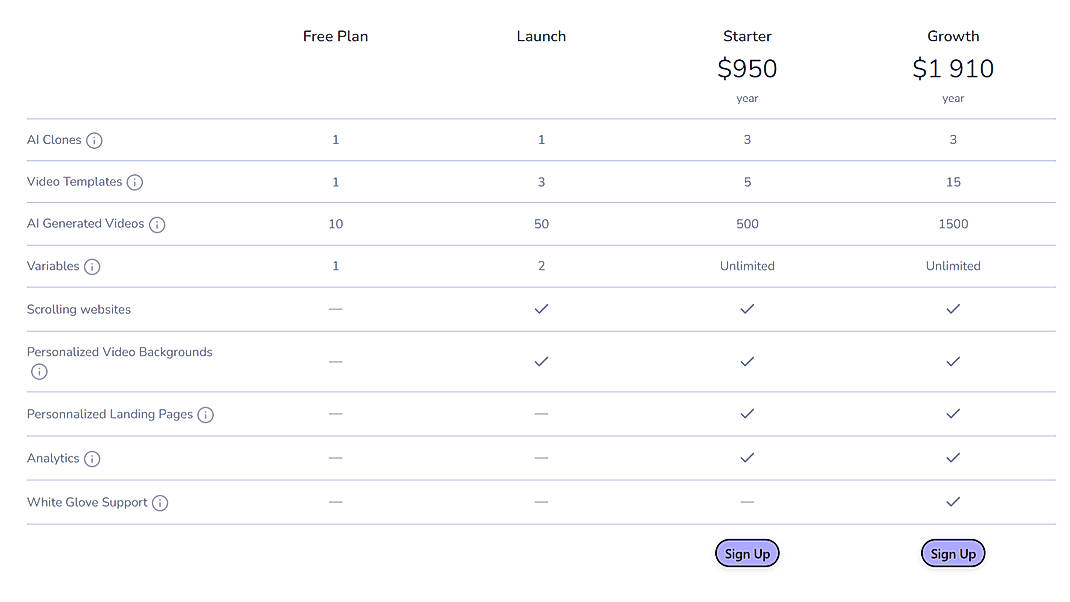Sign Up for the Growth plan
The width and height of the screenshot is (1070, 602).
953,553
